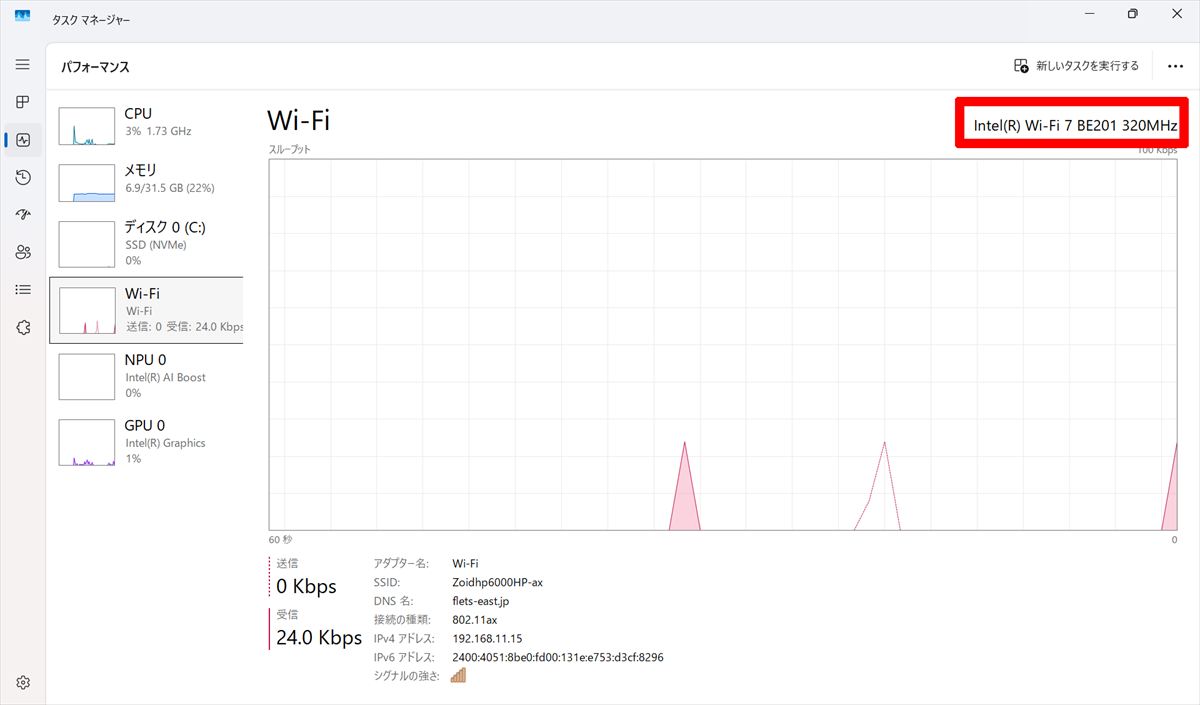The width and height of the screenshot is (1200, 705).
Task: Open the Services page icon
Action: (x=23, y=327)
